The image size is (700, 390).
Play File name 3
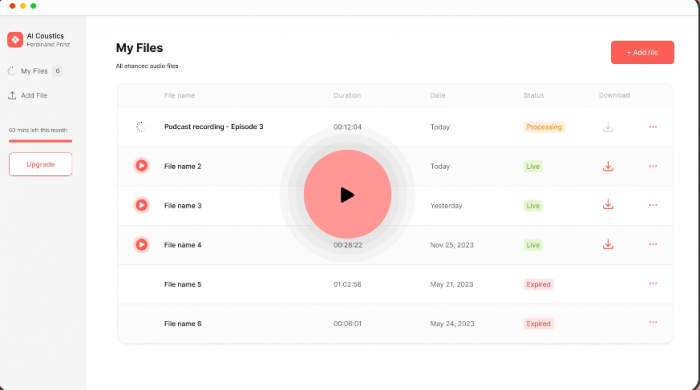click(x=142, y=205)
